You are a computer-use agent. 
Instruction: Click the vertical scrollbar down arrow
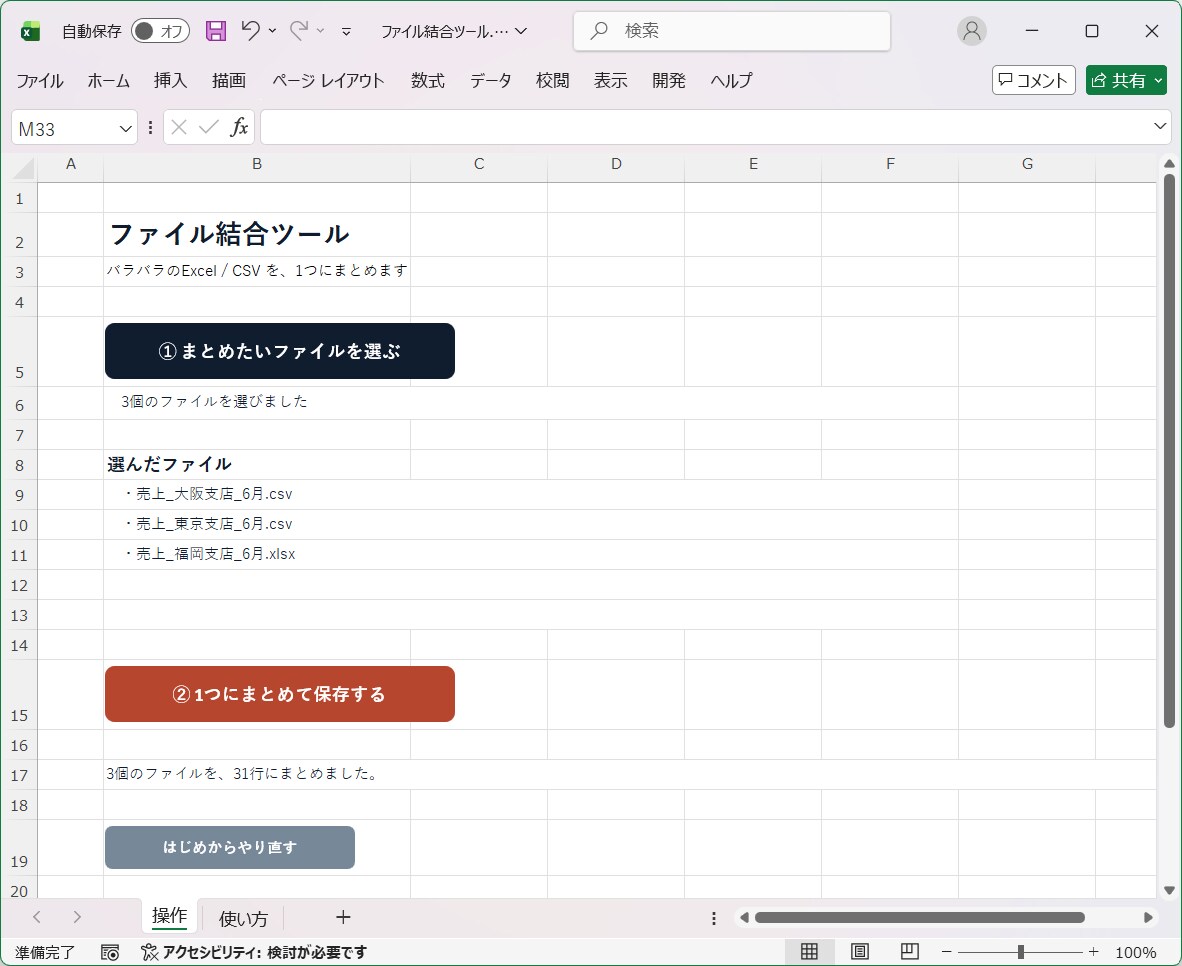click(1169, 890)
